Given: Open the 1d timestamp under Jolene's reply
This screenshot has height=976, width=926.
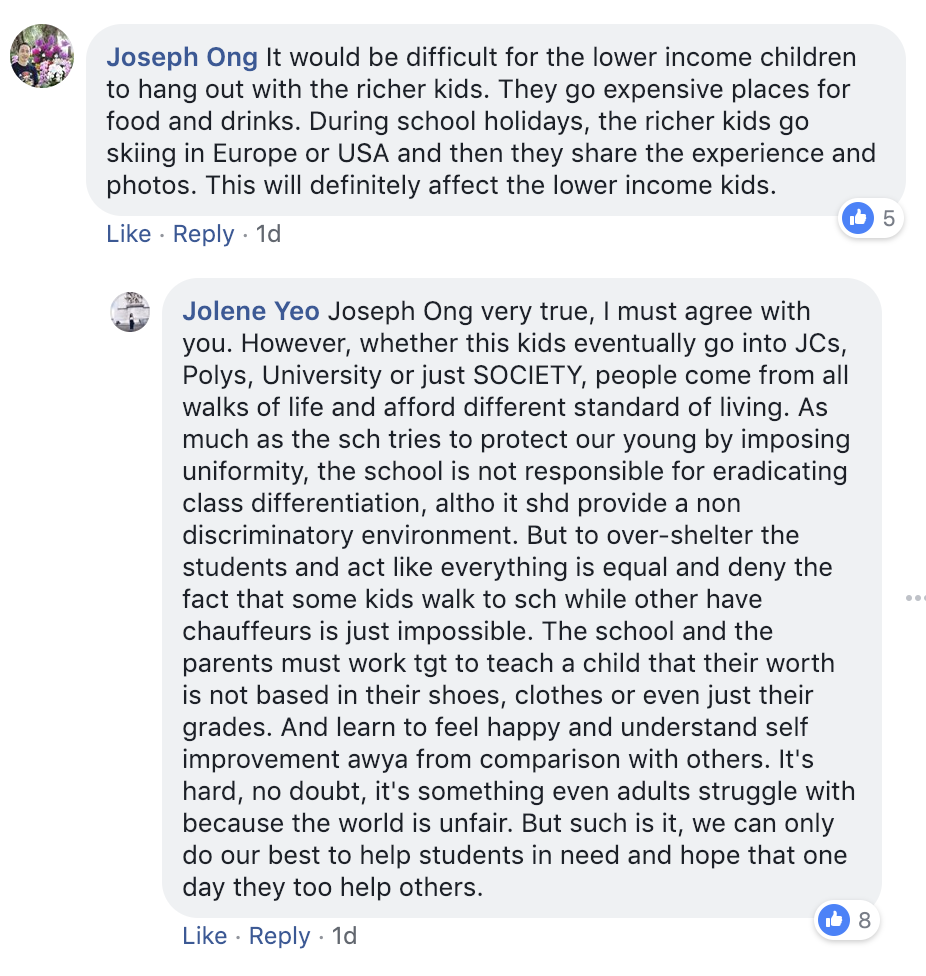Looking at the screenshot, I should click(344, 936).
